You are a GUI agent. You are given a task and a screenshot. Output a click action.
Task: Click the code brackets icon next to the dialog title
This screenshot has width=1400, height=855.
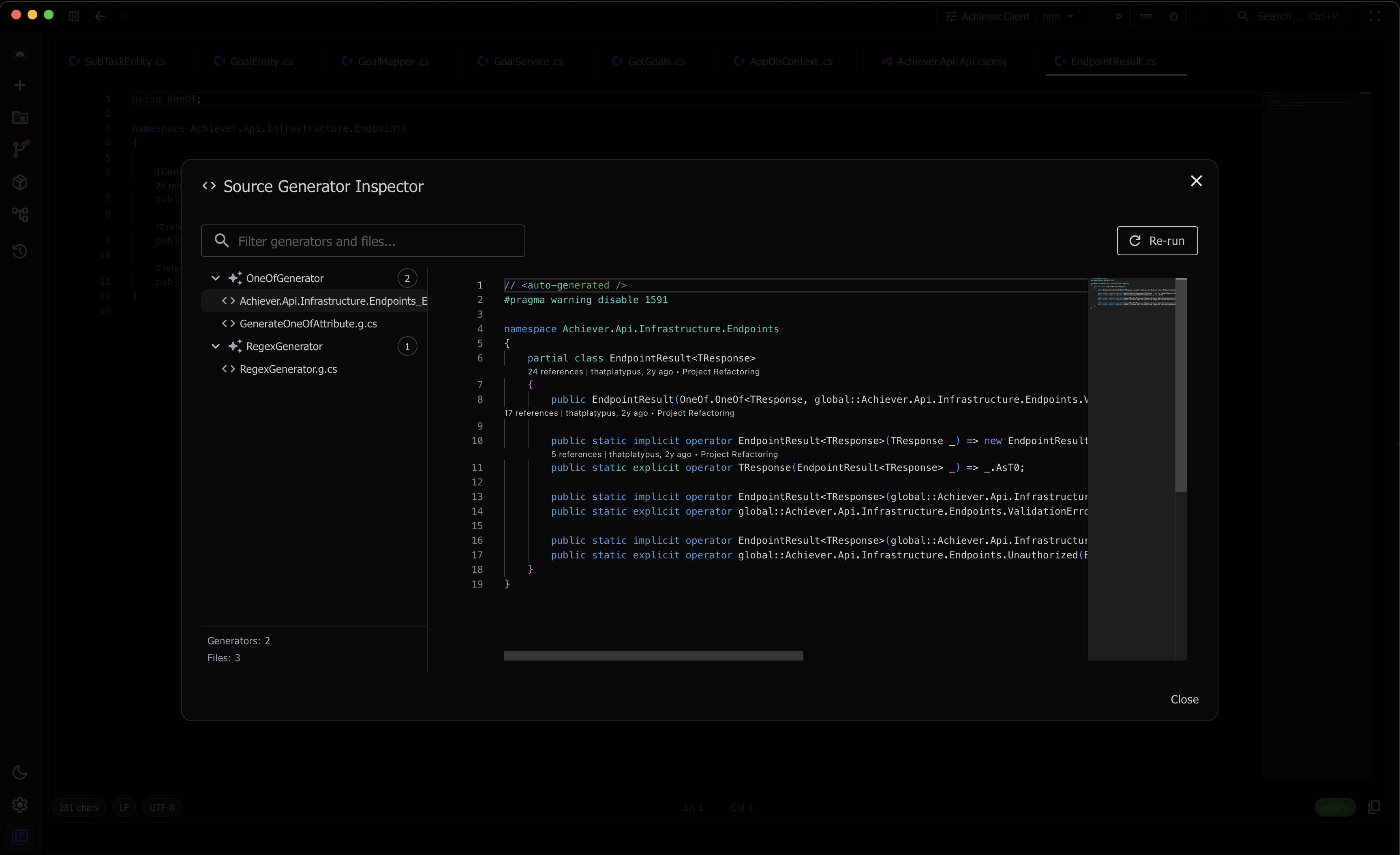click(x=209, y=186)
